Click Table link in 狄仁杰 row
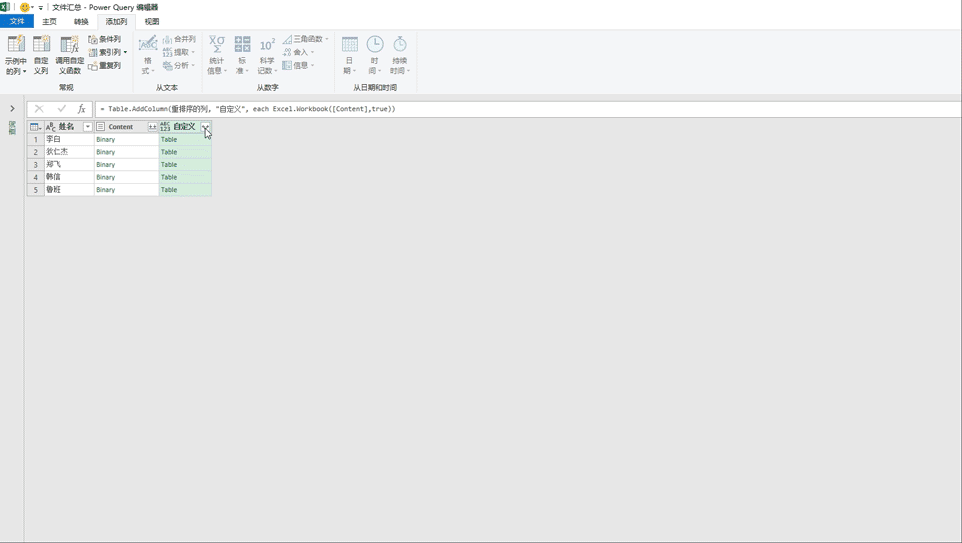 pyautogui.click(x=169, y=152)
